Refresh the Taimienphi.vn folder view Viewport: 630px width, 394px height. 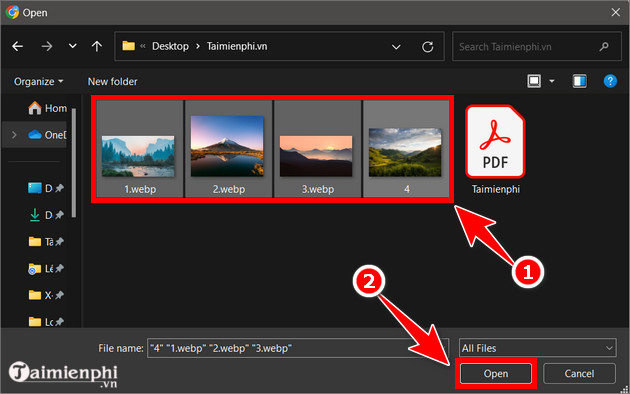point(428,47)
